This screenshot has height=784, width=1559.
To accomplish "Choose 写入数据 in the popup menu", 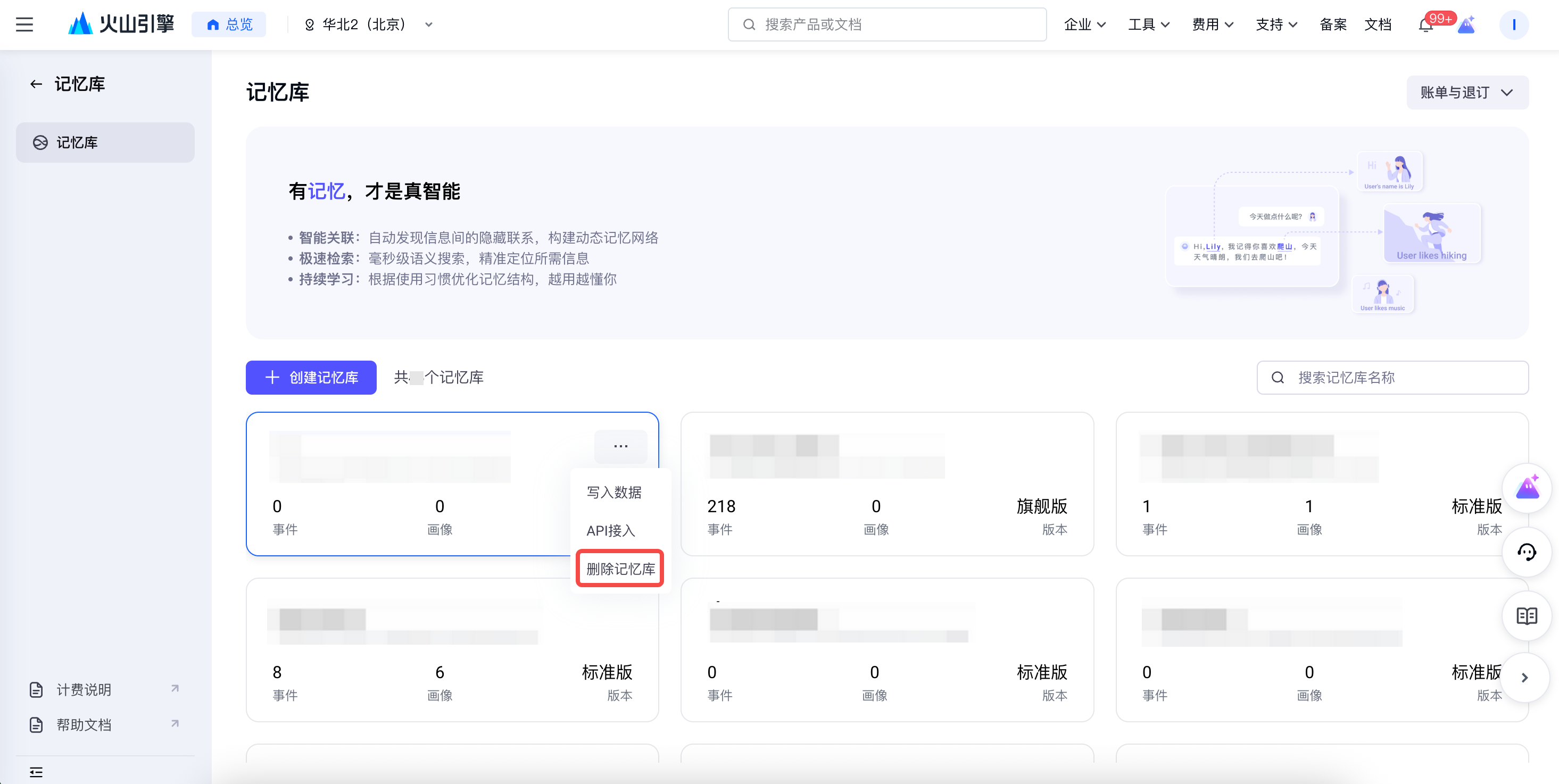I will (613, 493).
